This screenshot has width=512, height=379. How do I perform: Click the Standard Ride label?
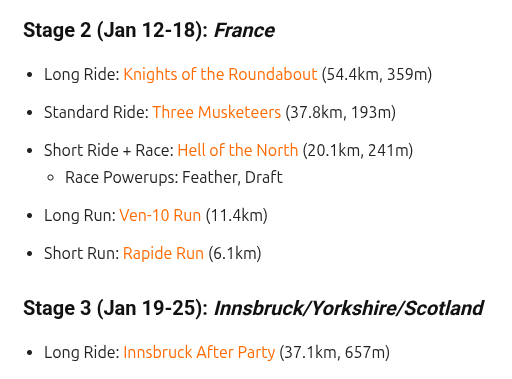96,112
